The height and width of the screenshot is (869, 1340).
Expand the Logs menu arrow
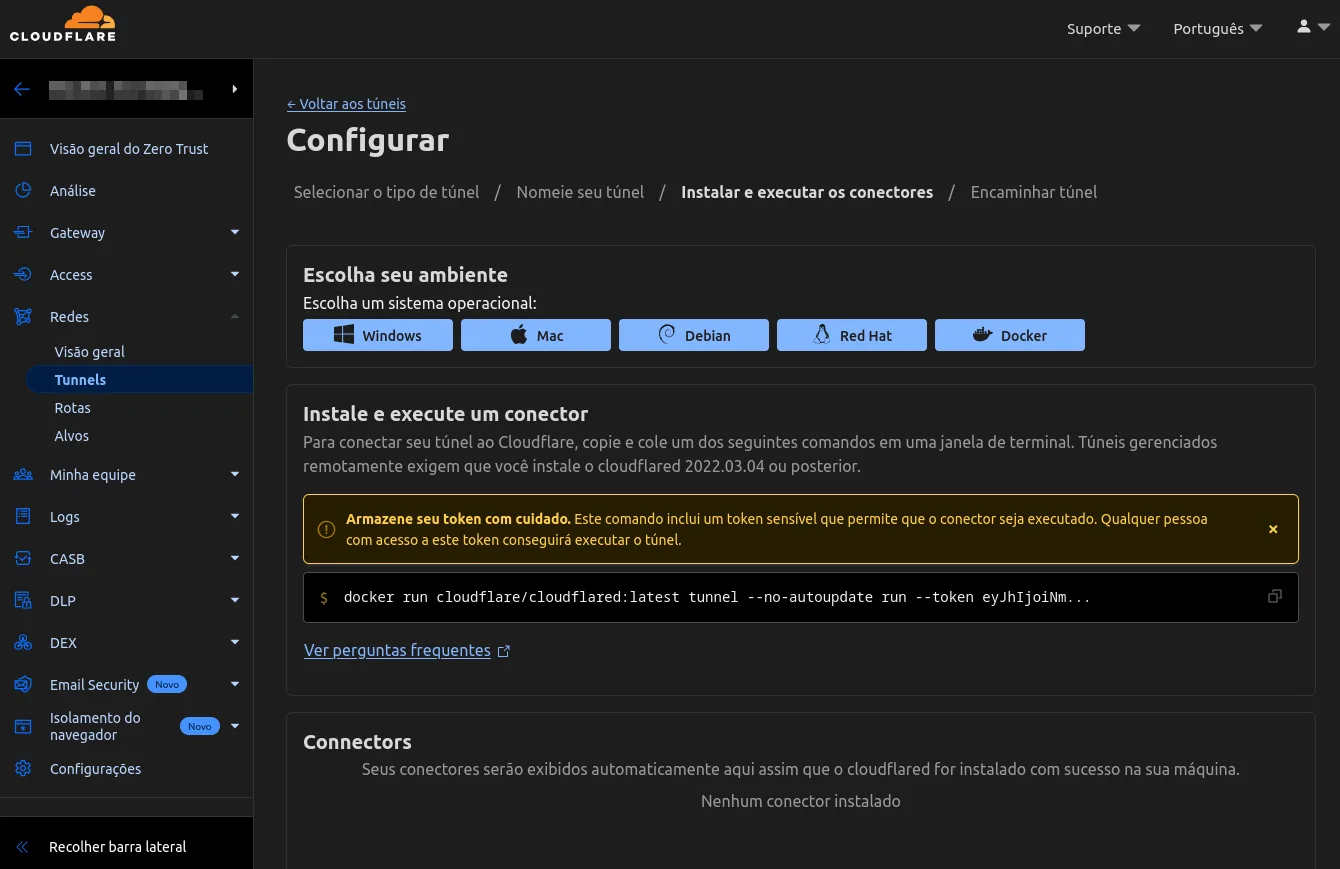235,516
